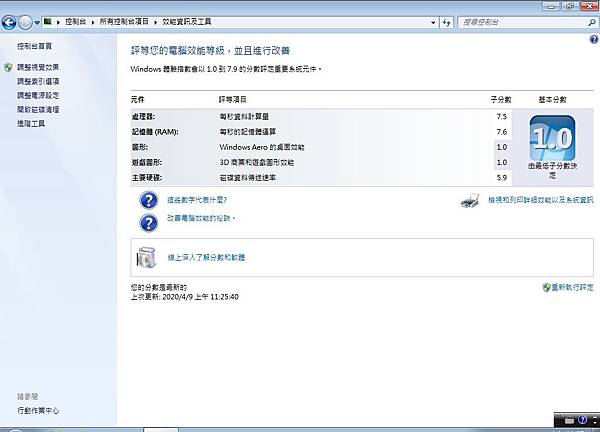Open 檢視和列印詳細效能以及系統資訊 link
Viewport: 600px width, 432px height.
(541, 200)
